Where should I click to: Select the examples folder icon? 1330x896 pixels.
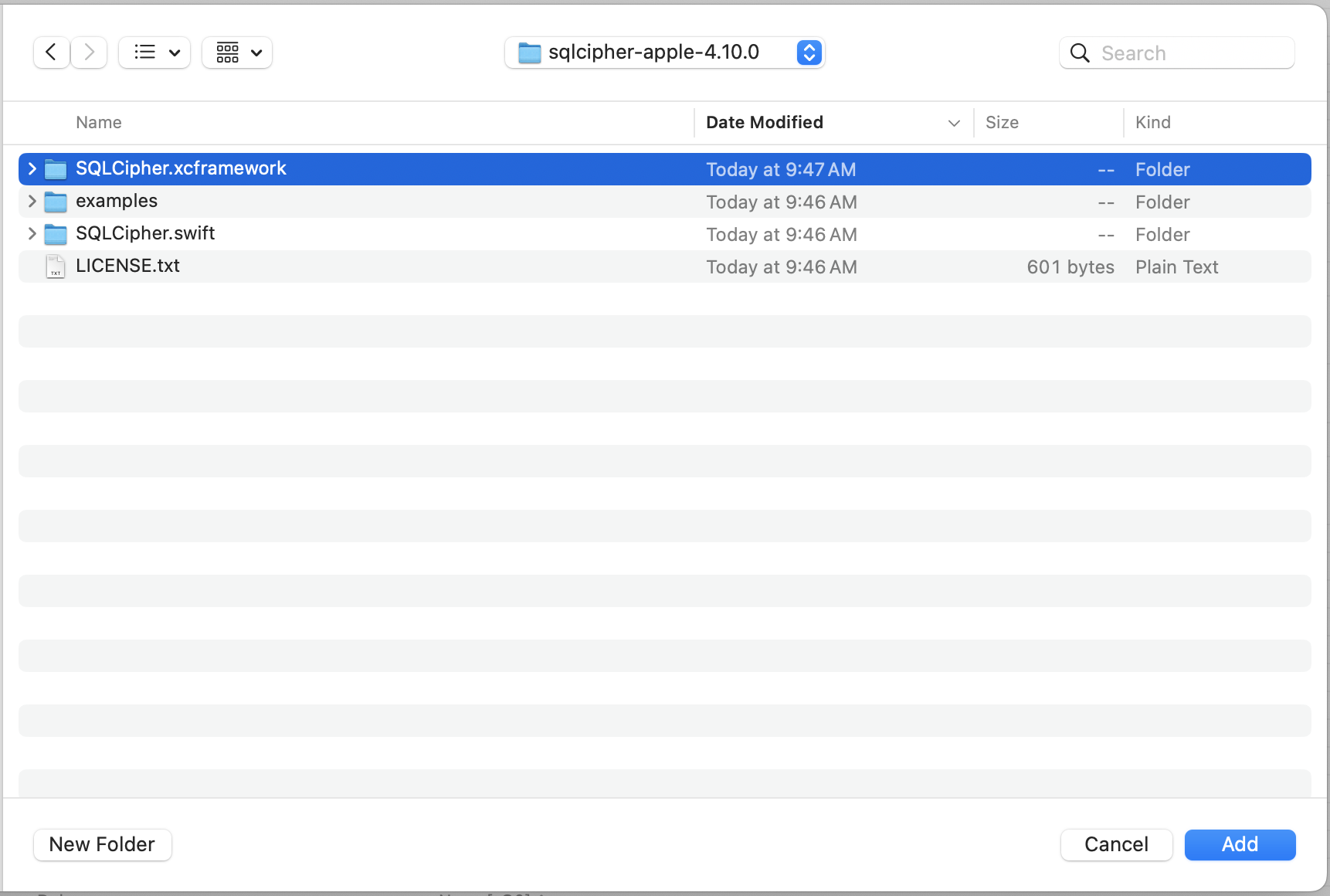coord(56,202)
